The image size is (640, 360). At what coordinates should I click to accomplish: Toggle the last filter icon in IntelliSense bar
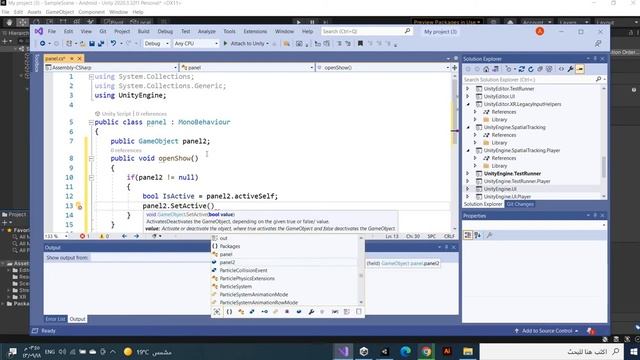pos(358,312)
